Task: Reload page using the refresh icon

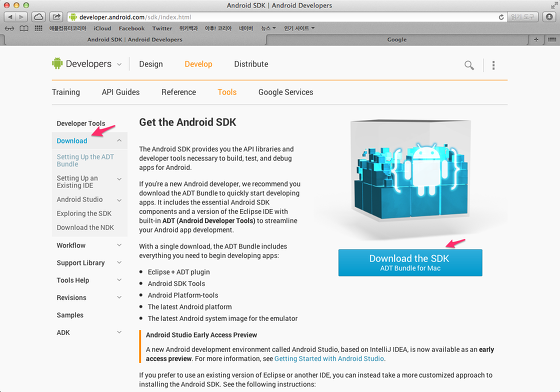Action: 501,17
